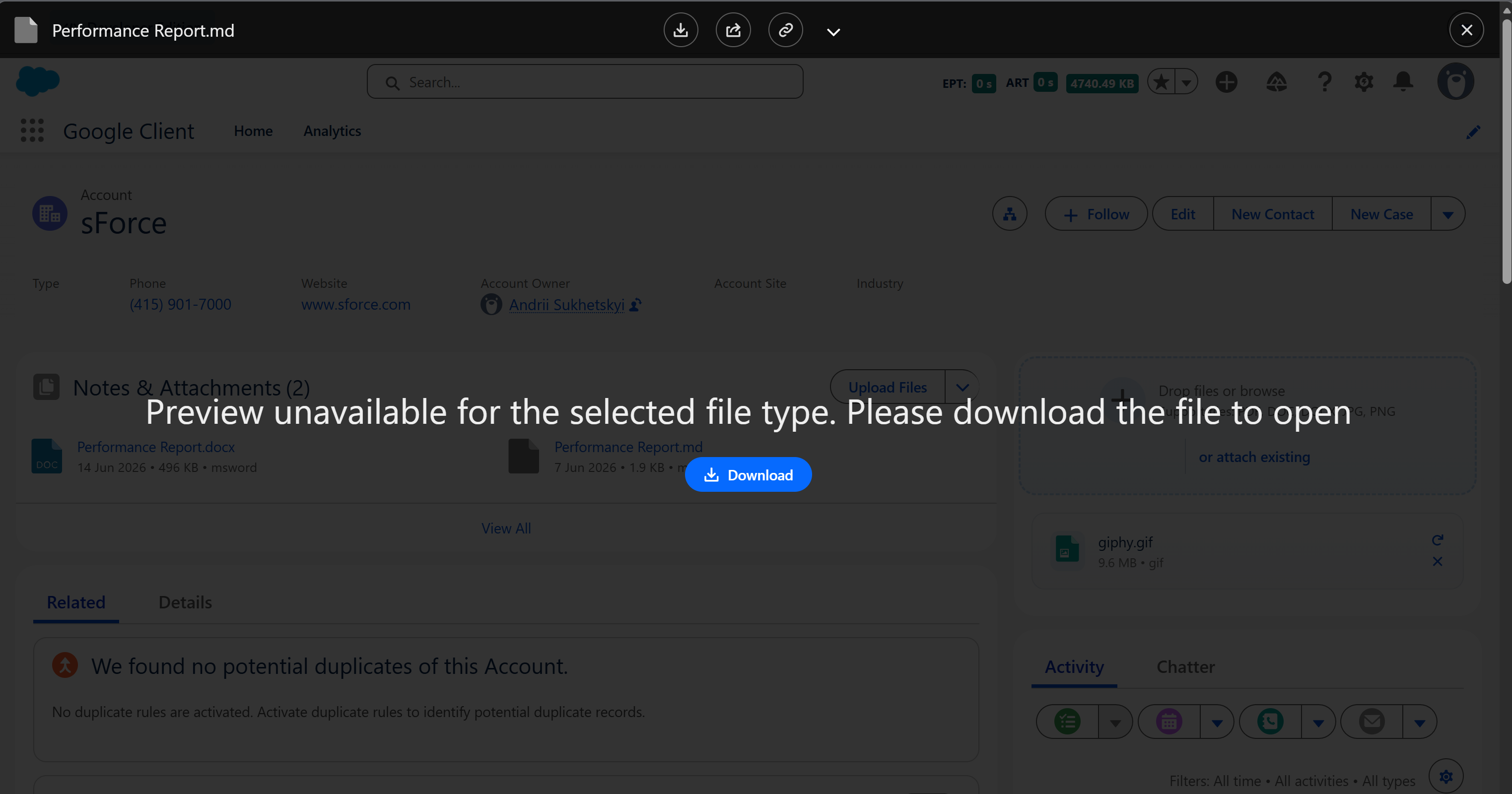This screenshot has width=1512, height=794.
Task: Open Performance Report.md file link
Action: click(628, 447)
